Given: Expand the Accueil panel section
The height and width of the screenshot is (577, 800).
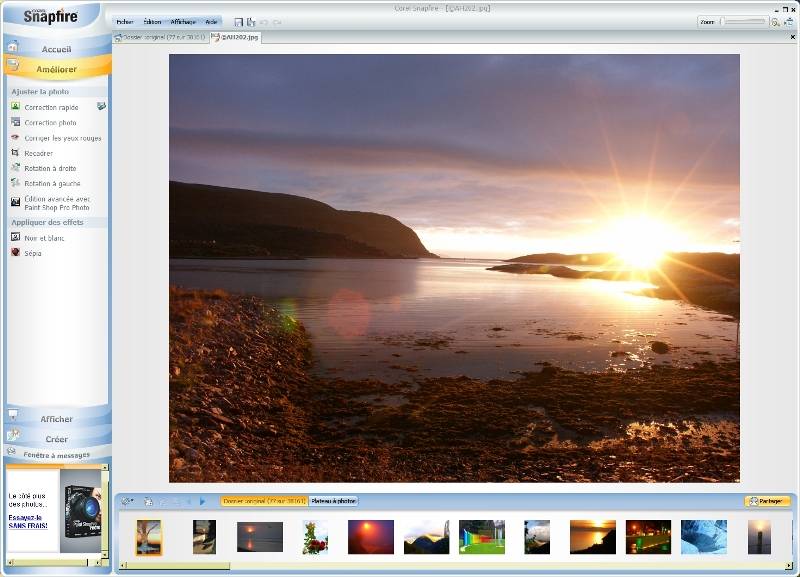Looking at the screenshot, I should pyautogui.click(x=56, y=49).
